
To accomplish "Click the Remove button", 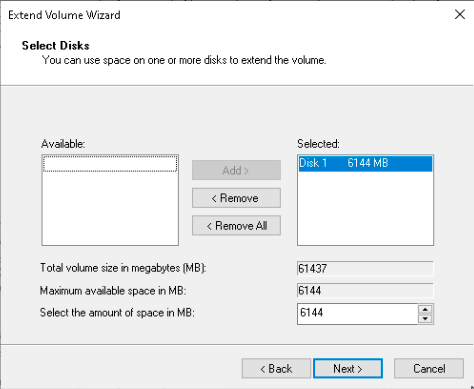I will pos(236,198).
